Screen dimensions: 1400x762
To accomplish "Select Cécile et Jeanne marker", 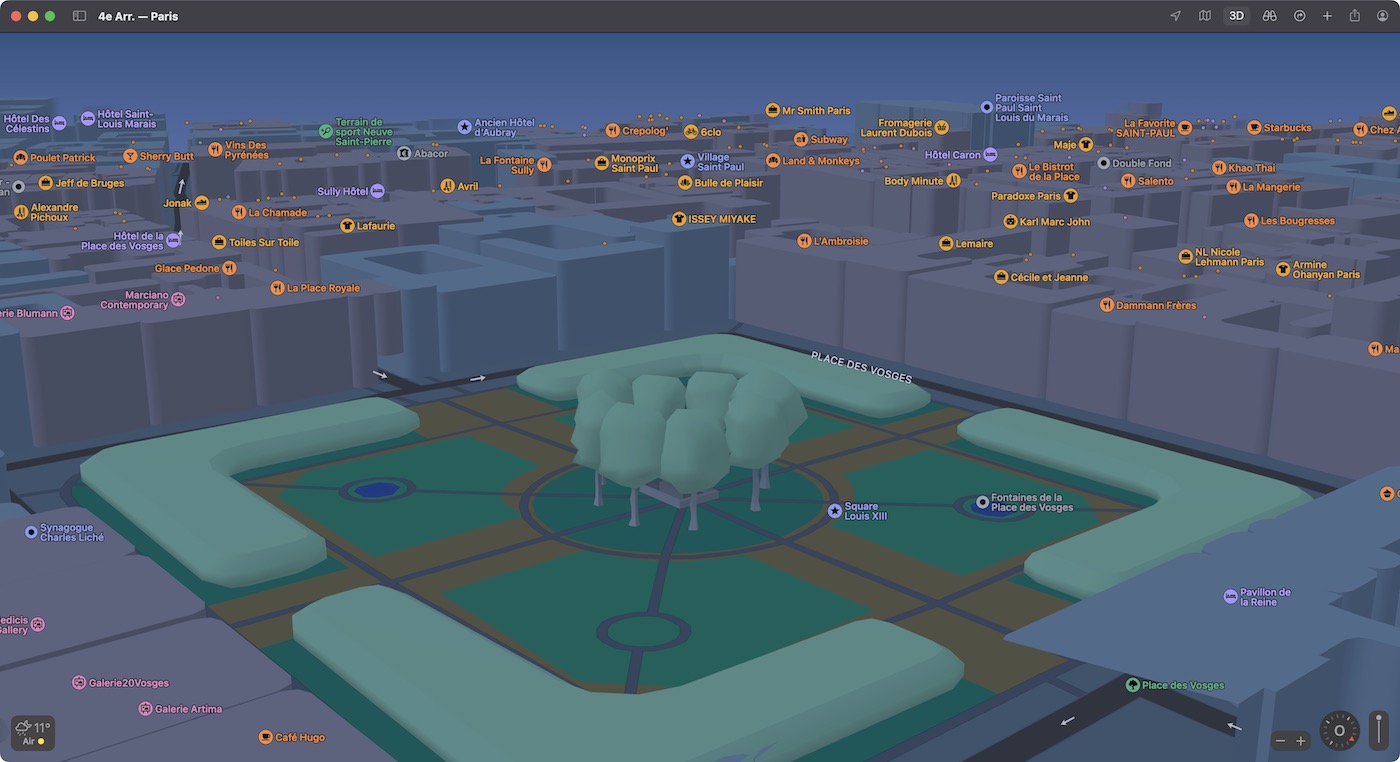I will point(1001,277).
